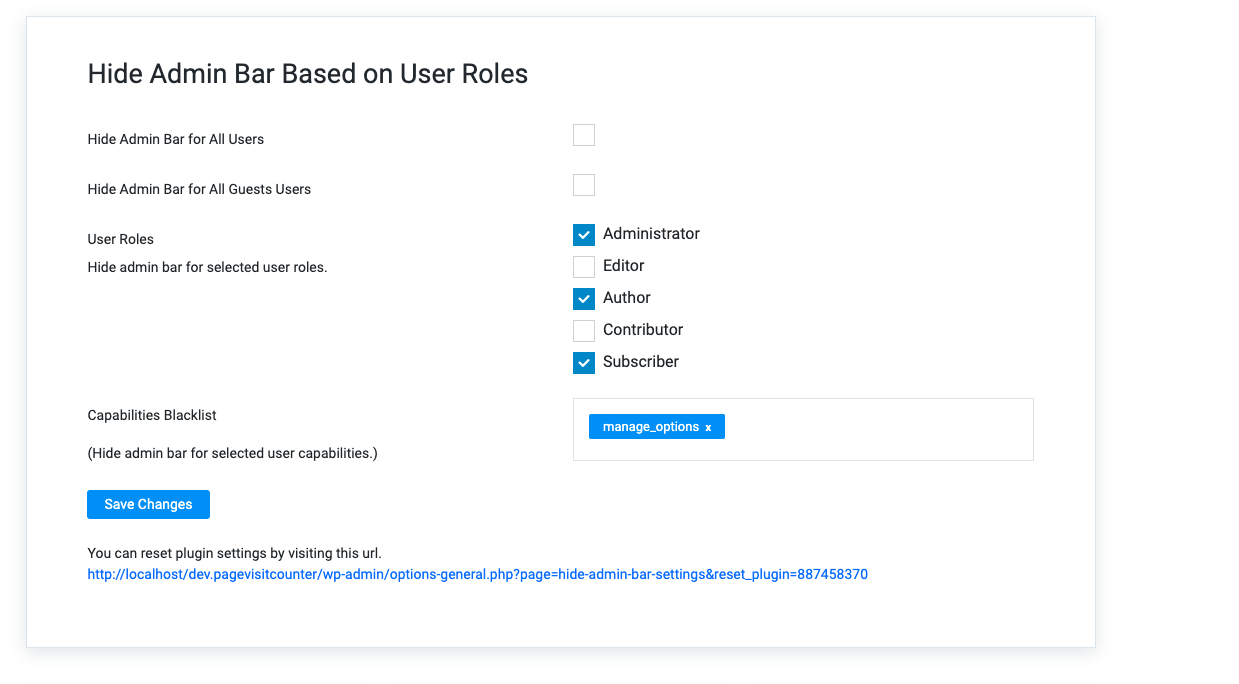The image size is (1239, 684).
Task: Click inside the Capabilities Blacklist field
Action: 803,430
